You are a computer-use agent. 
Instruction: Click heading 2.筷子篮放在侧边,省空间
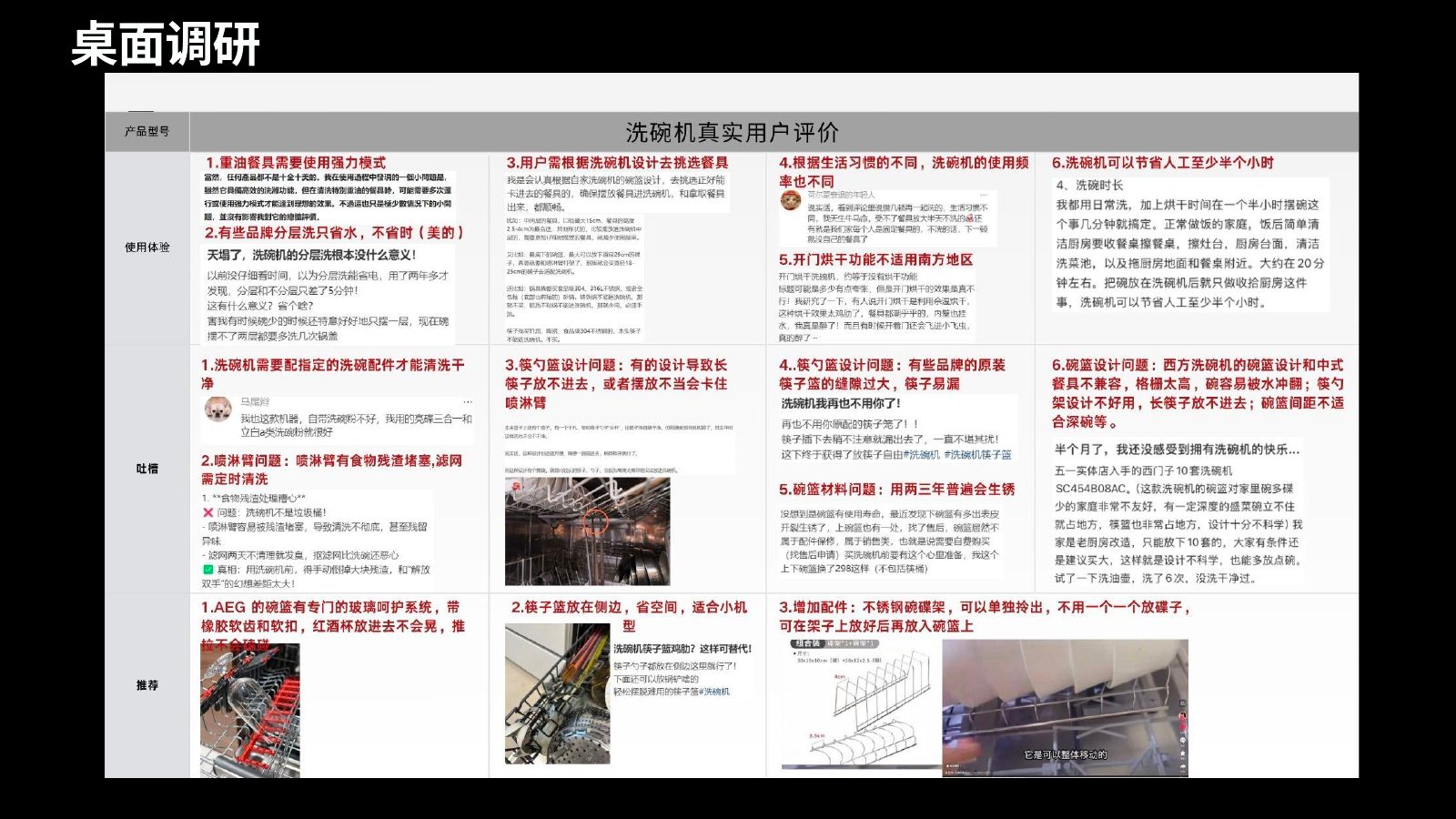coord(629,616)
